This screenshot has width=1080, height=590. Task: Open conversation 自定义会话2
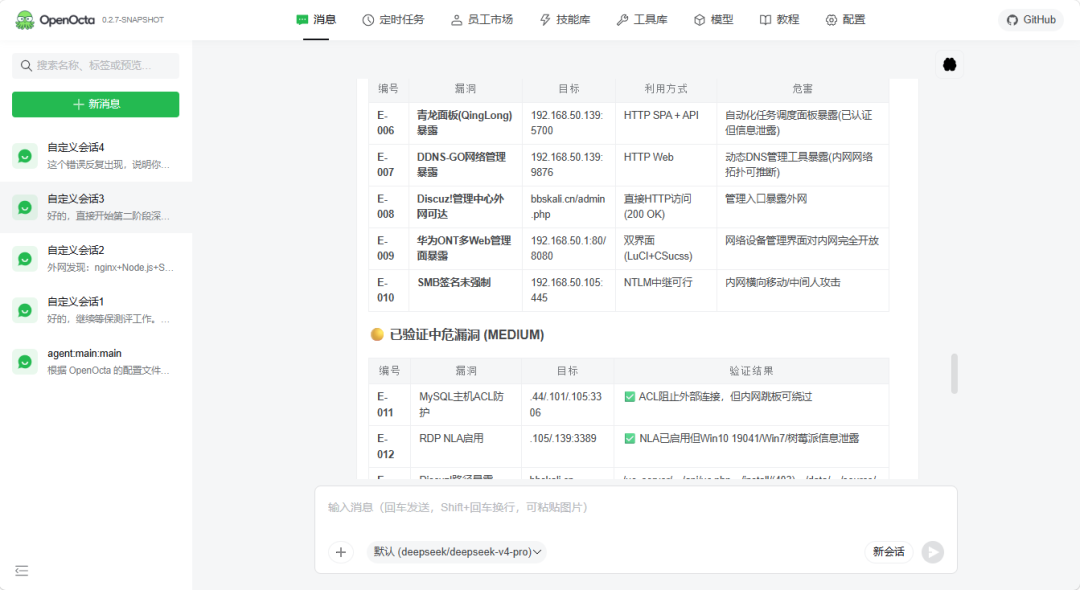point(96,259)
